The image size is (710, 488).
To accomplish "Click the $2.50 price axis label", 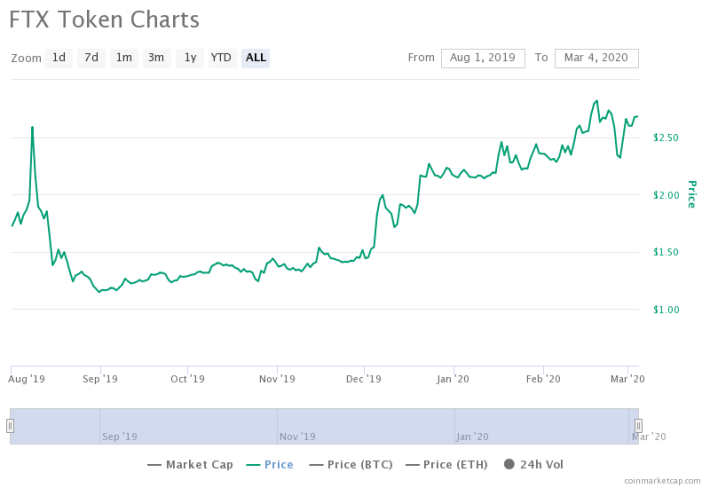I will pos(666,138).
